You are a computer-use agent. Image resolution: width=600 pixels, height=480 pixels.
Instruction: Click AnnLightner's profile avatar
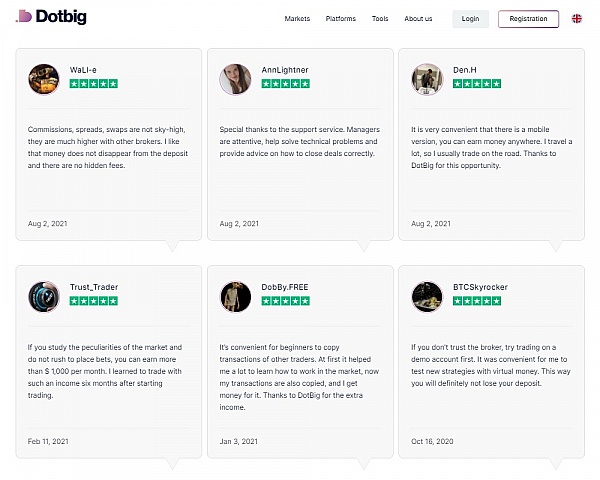coord(235,79)
